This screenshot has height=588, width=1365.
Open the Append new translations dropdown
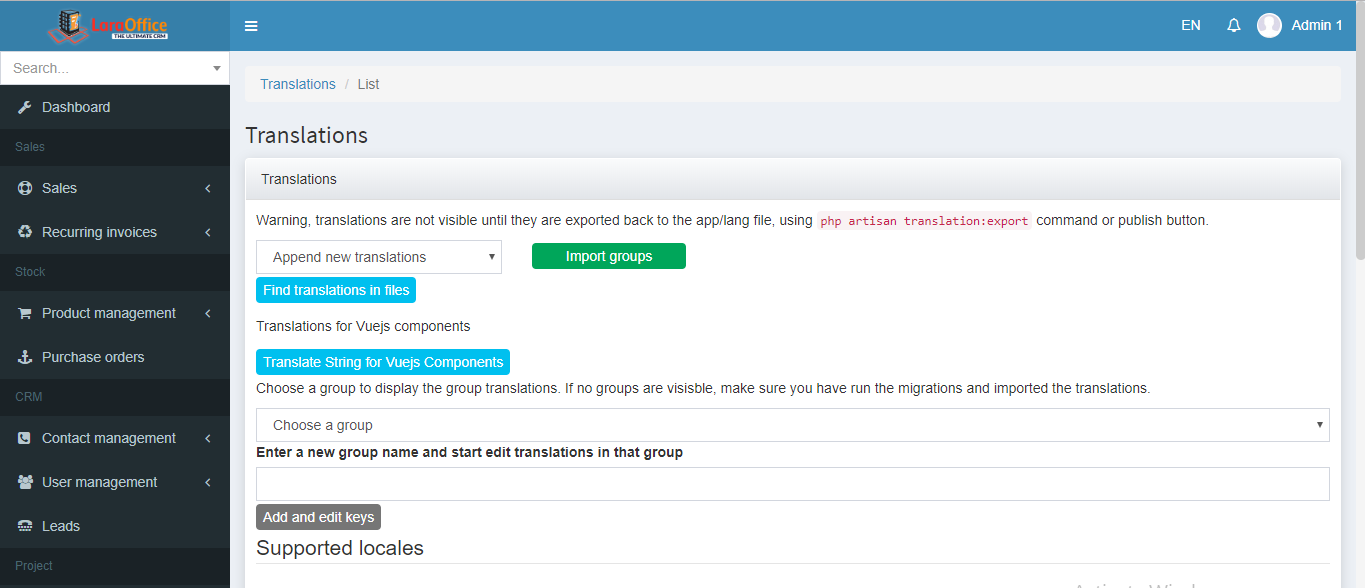[378, 257]
